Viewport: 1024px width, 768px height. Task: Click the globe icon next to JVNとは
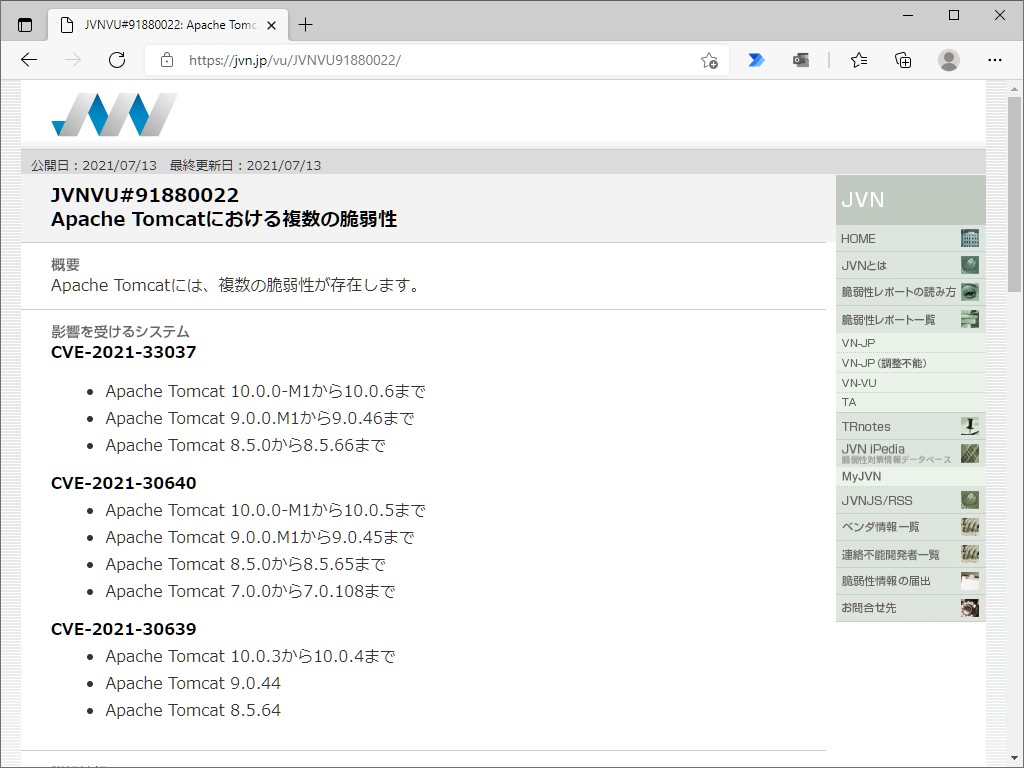coord(969,265)
